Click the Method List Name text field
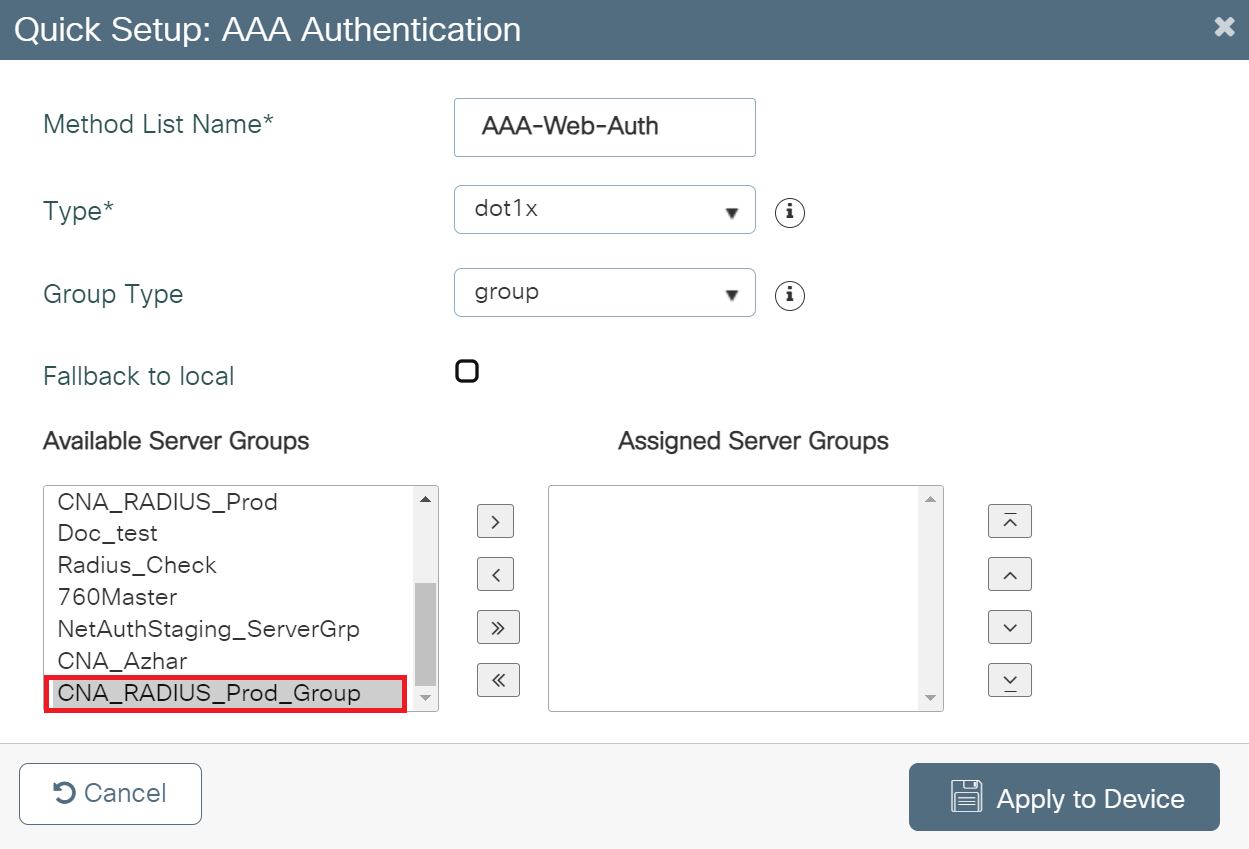The image size is (1249, 849). 604,127
